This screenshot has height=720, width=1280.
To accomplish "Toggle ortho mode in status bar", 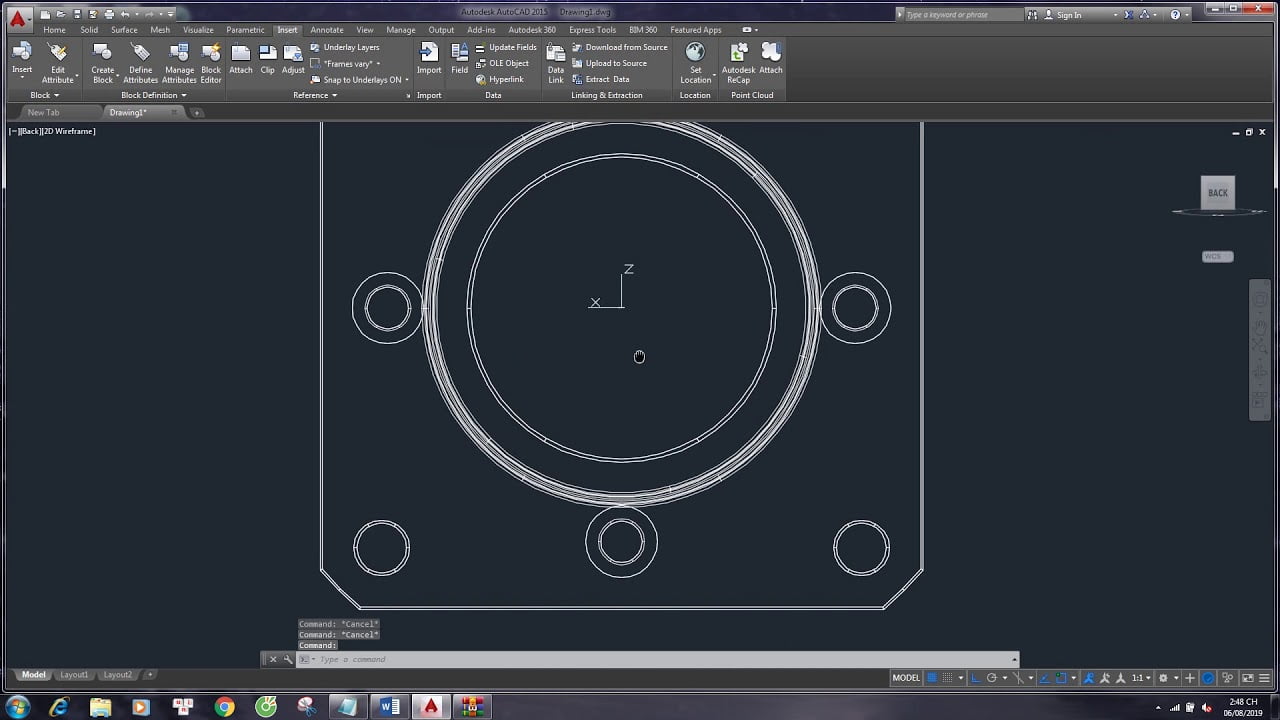I will [976, 677].
